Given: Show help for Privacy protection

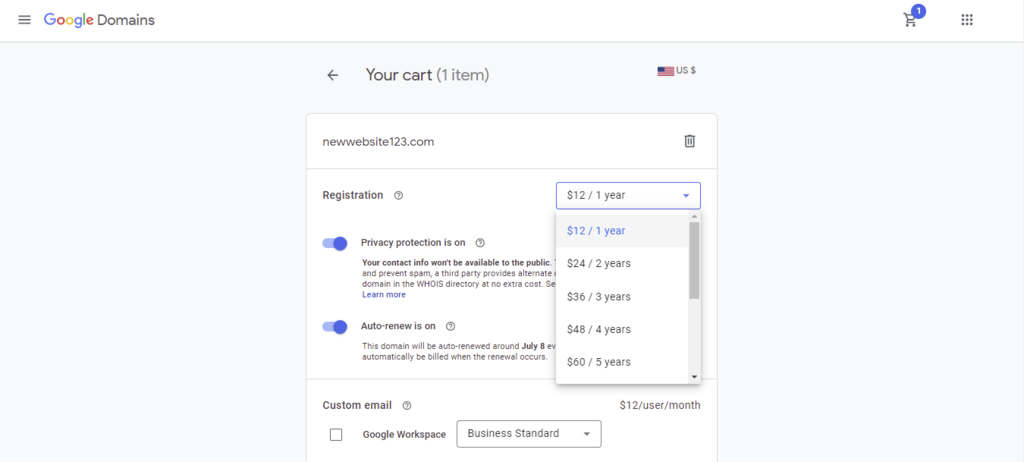Looking at the screenshot, I should click(480, 243).
